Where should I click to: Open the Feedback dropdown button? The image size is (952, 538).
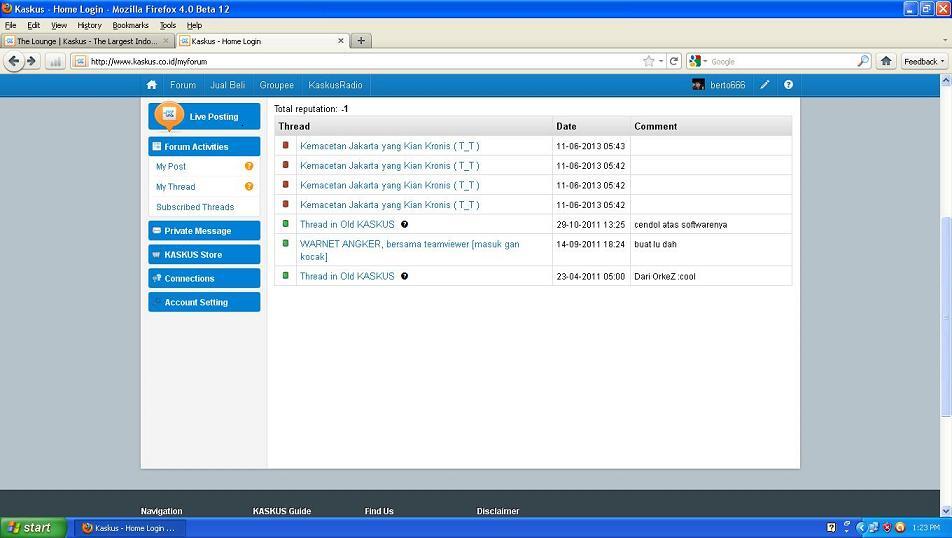click(924, 61)
